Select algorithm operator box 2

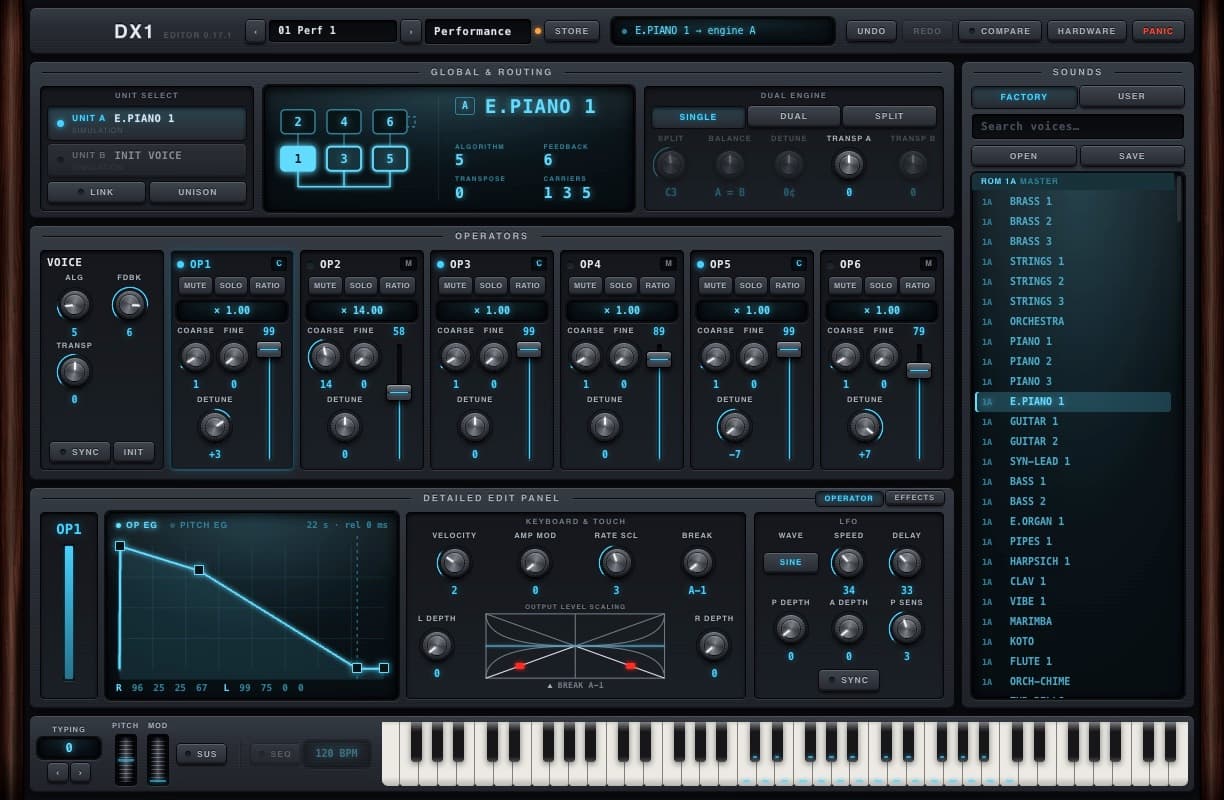coord(297,122)
